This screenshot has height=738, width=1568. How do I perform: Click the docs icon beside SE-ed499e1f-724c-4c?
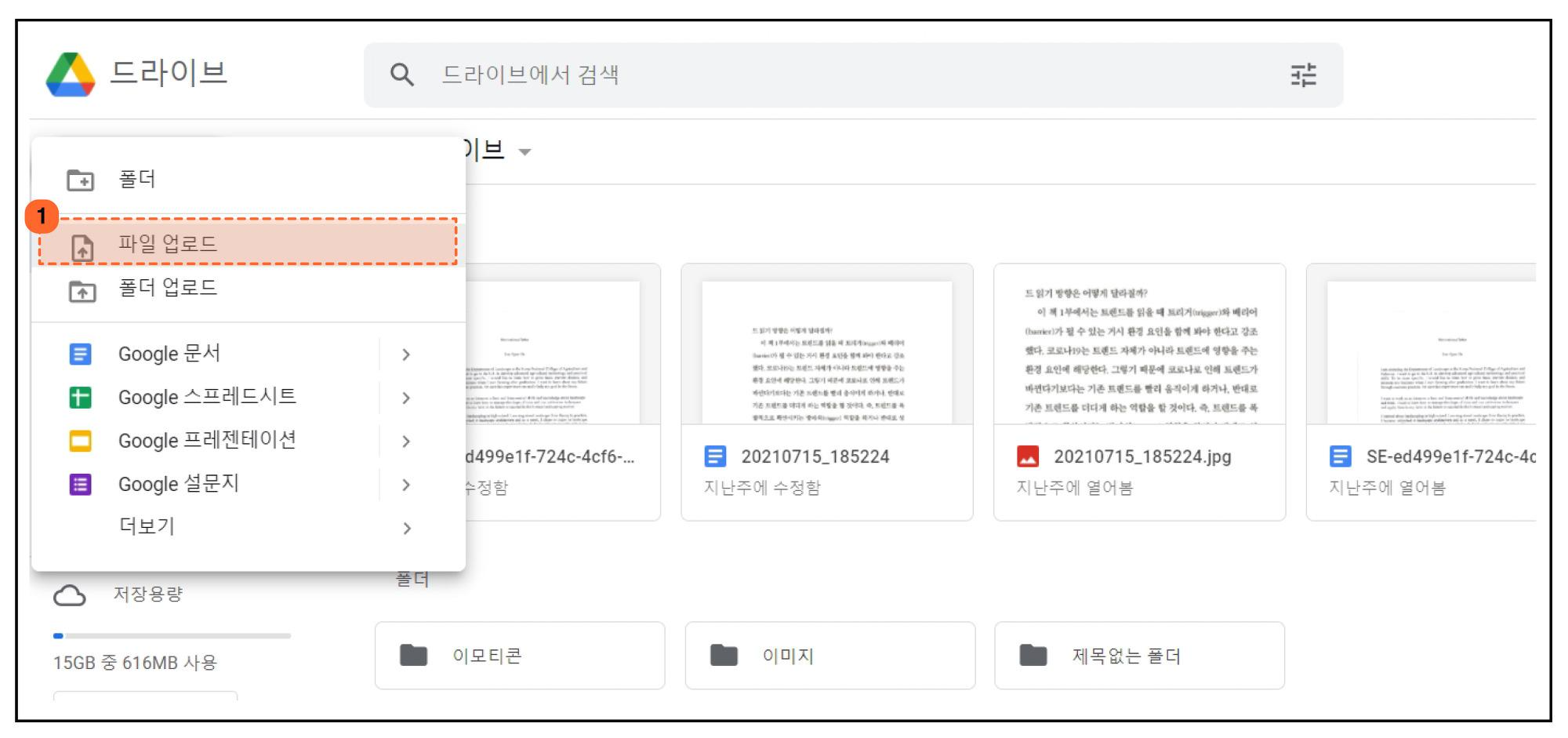point(1340,456)
